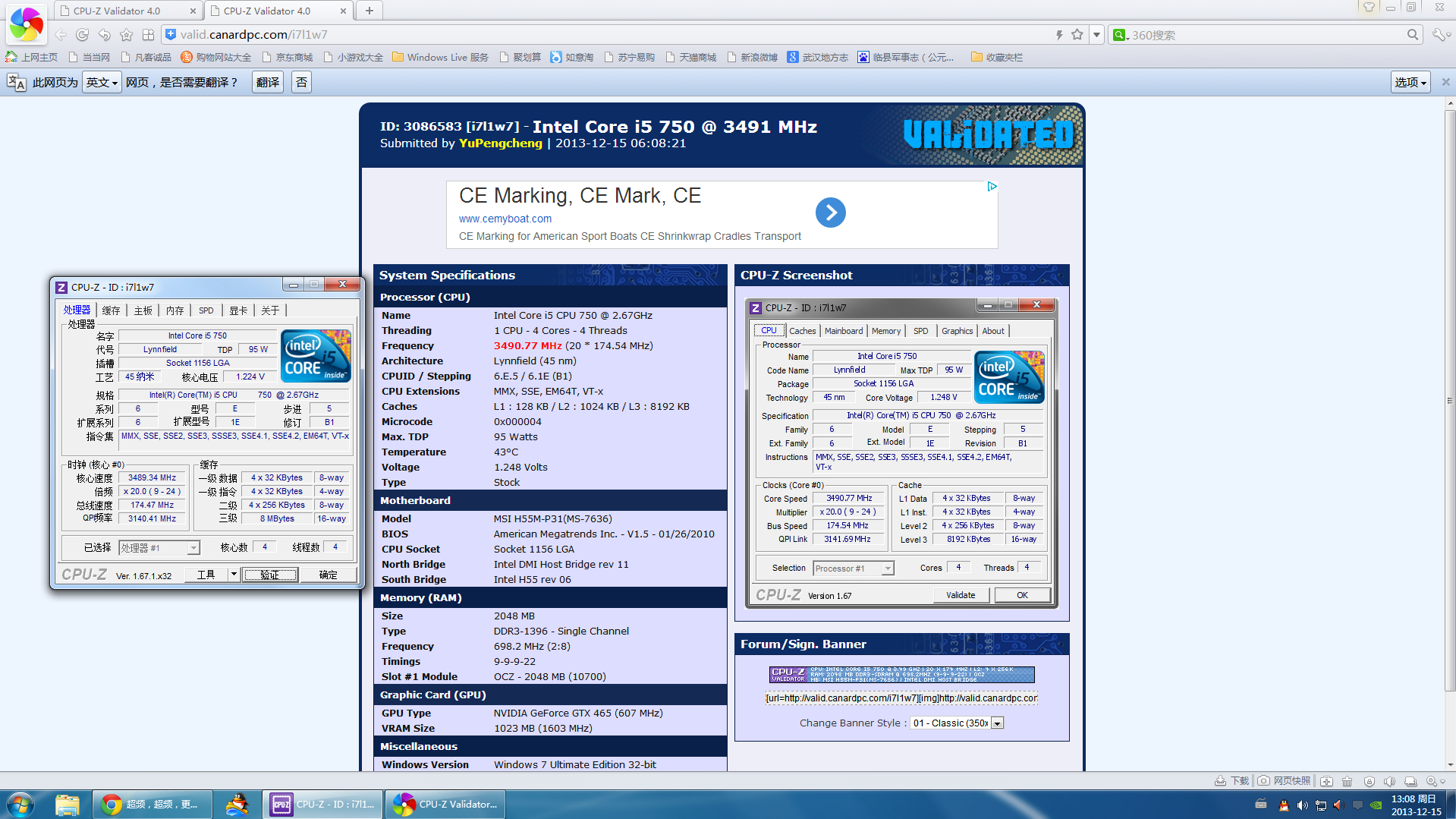The image size is (1456, 819).
Task: Click the 翻译 translate button
Action: pyautogui.click(x=267, y=82)
